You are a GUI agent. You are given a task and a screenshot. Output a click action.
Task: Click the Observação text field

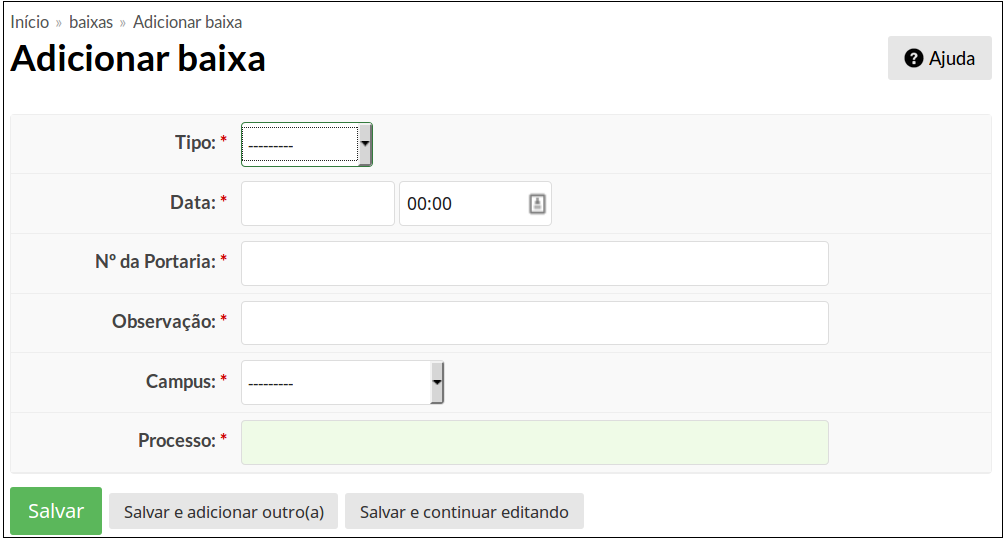tap(535, 323)
